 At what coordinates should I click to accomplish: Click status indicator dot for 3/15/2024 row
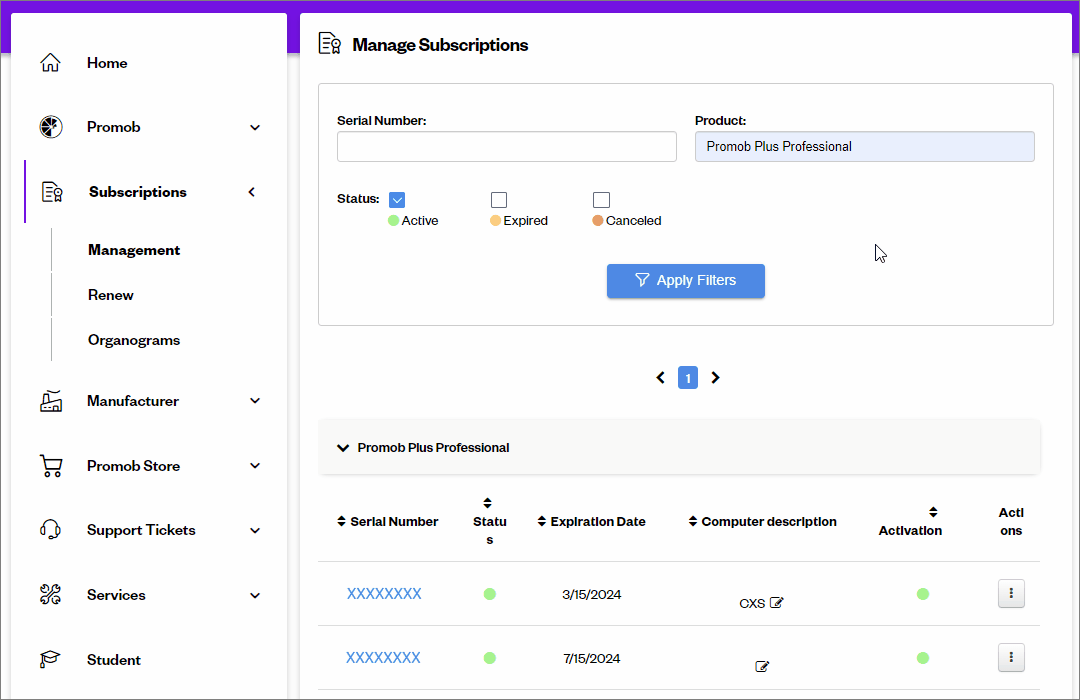click(x=490, y=594)
